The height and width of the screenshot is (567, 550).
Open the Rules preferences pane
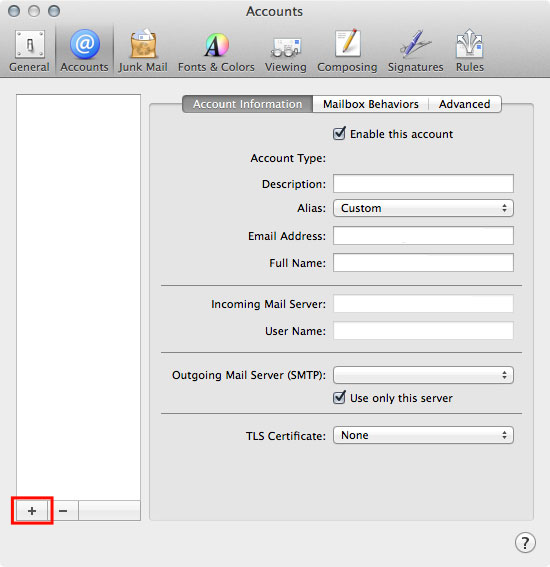470,51
